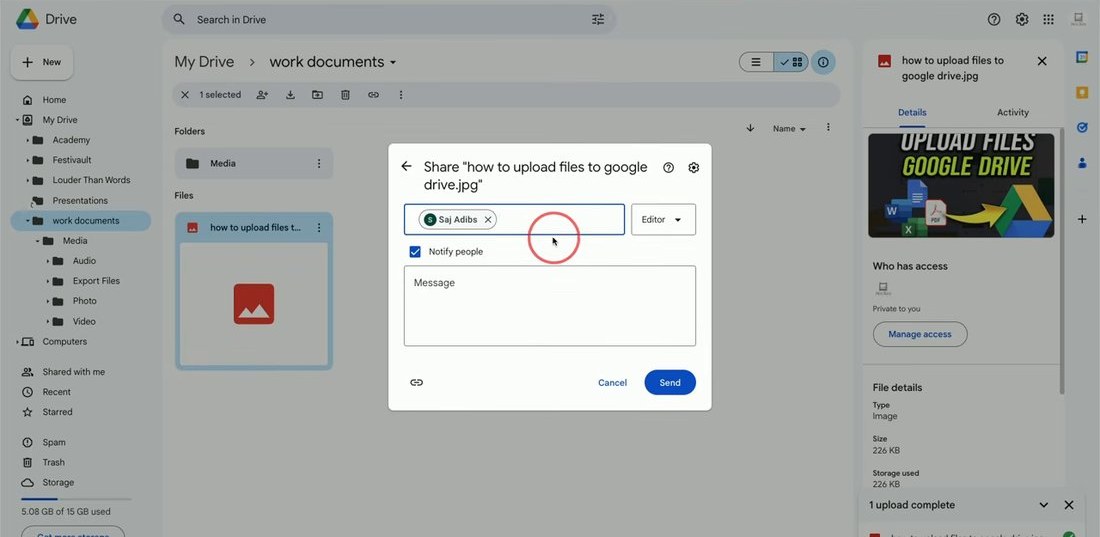Screen dimensions: 1100x537
Task: Click the trash icon in selection toolbar
Action: click(345, 95)
